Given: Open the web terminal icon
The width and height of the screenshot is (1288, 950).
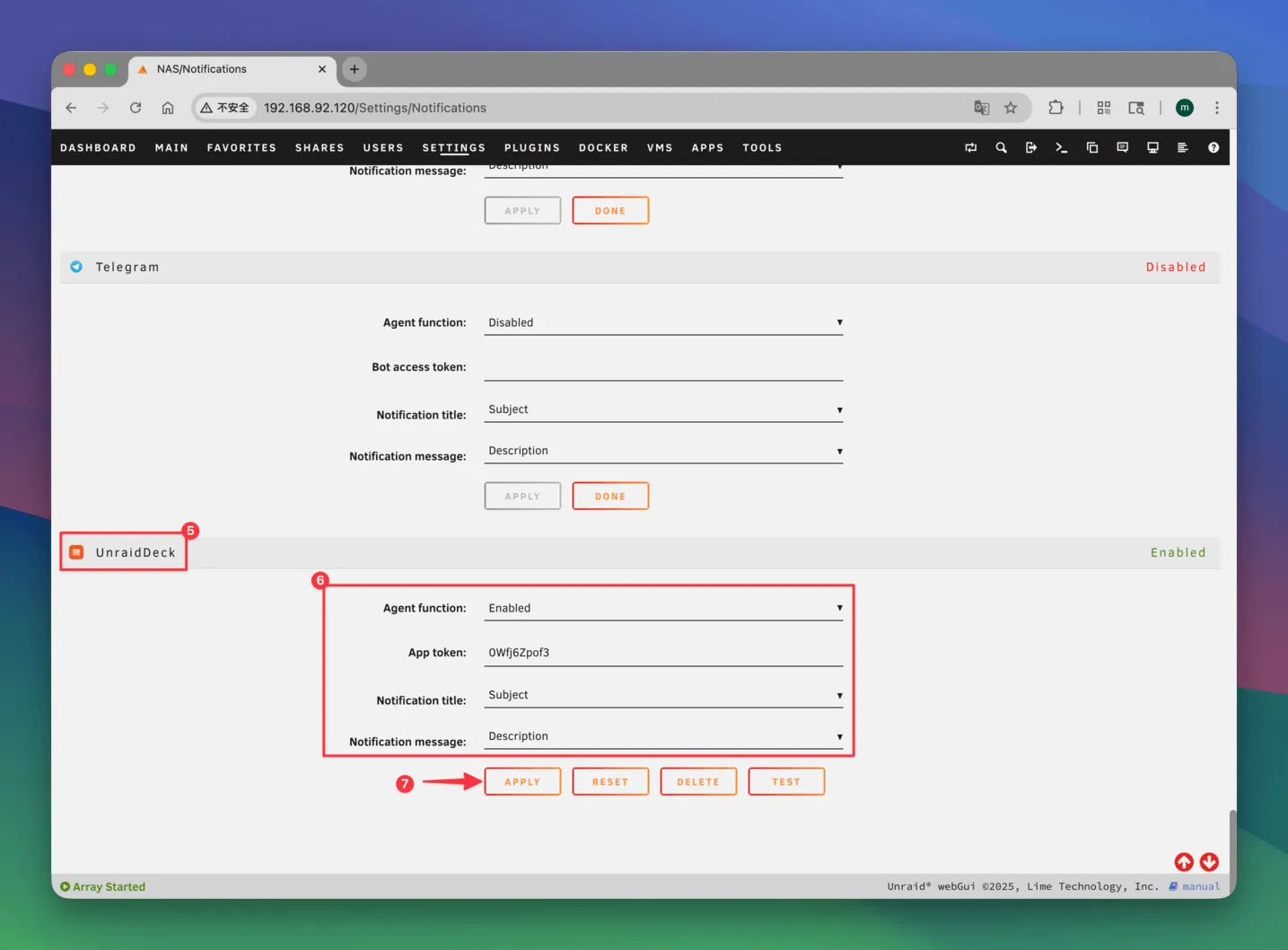Looking at the screenshot, I should [x=1062, y=147].
